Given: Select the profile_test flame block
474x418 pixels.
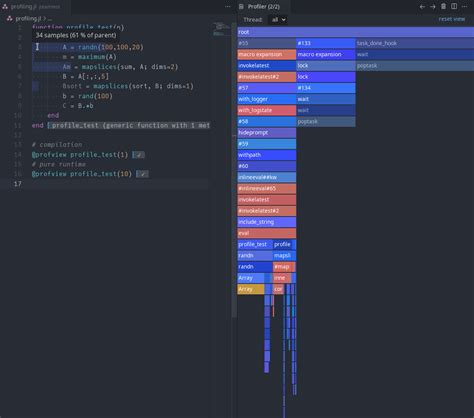Looking at the screenshot, I should pos(255,244).
